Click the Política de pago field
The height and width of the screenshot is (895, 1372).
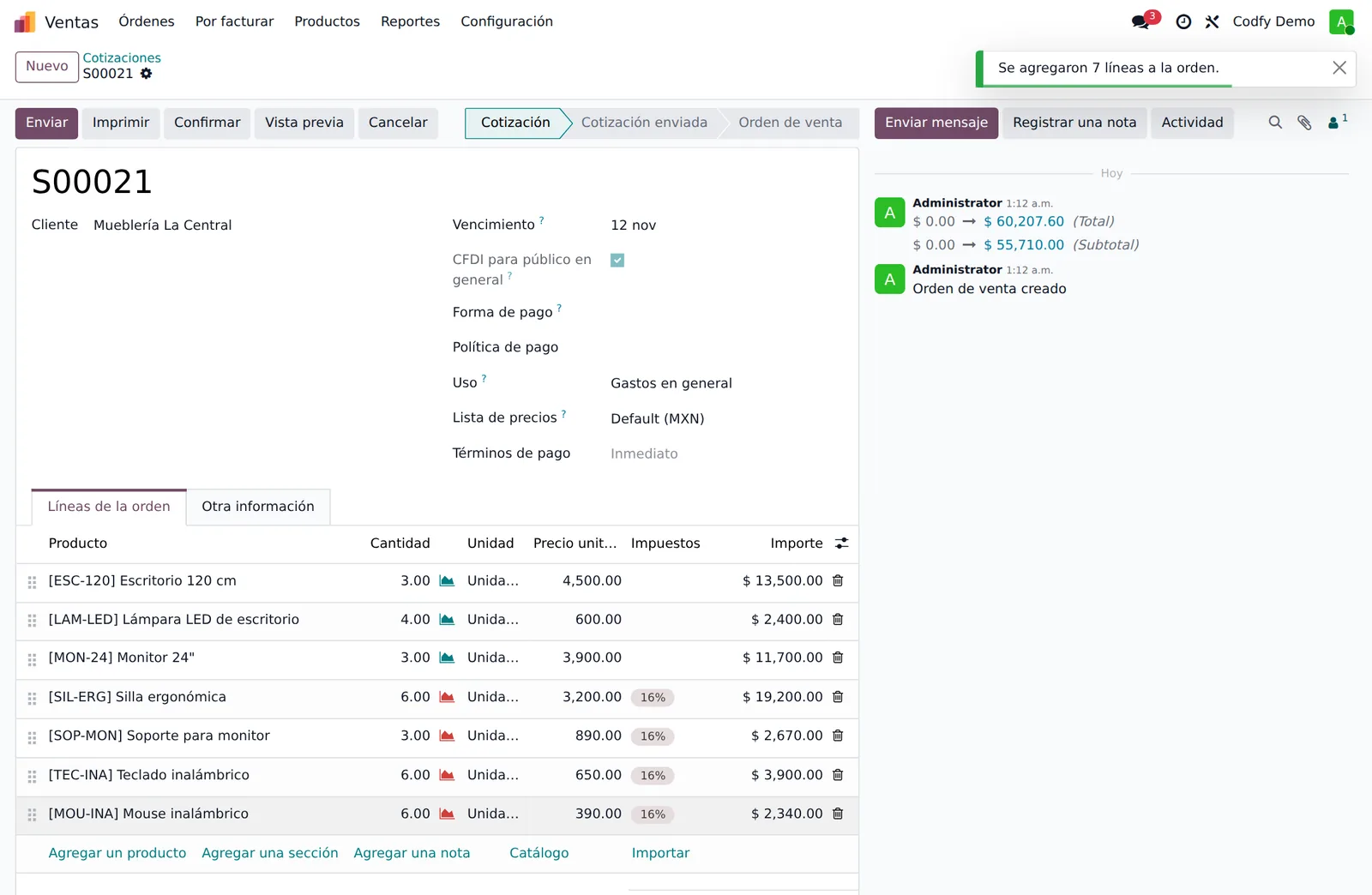click(725, 347)
